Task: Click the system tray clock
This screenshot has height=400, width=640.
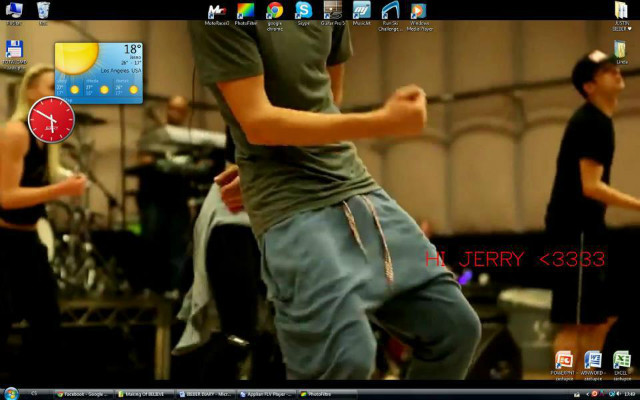Action: click(x=630, y=394)
